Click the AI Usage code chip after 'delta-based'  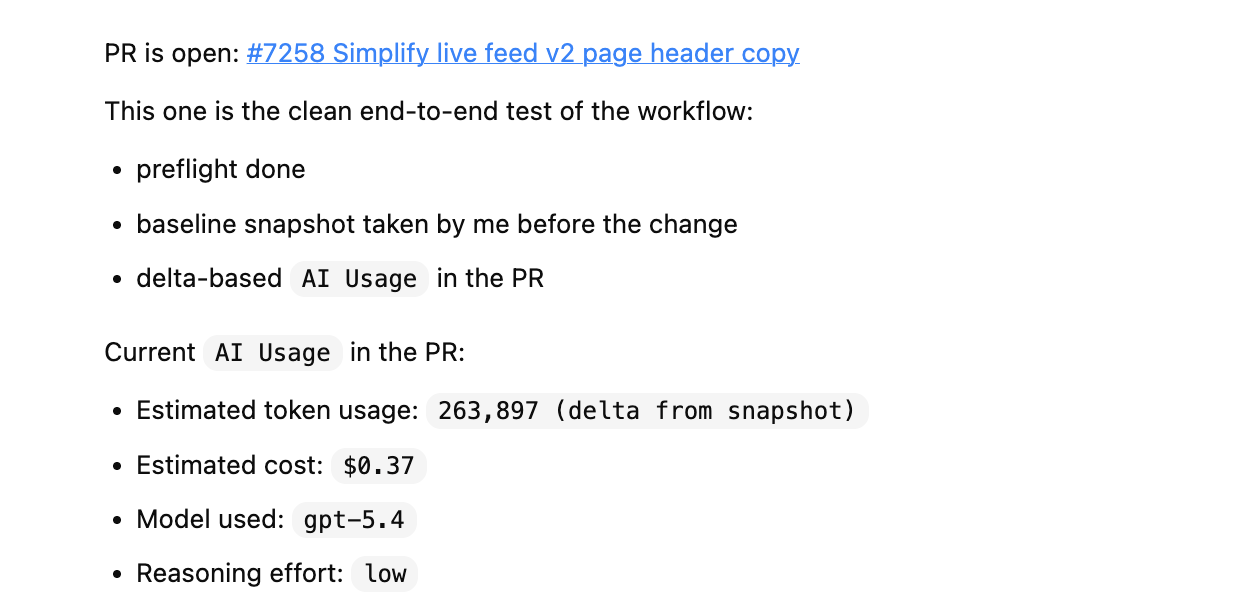pos(359,279)
